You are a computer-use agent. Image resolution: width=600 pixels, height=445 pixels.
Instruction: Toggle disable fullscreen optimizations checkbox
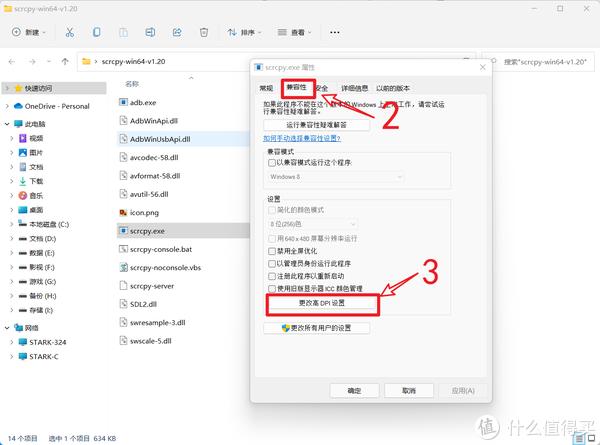coord(272,251)
